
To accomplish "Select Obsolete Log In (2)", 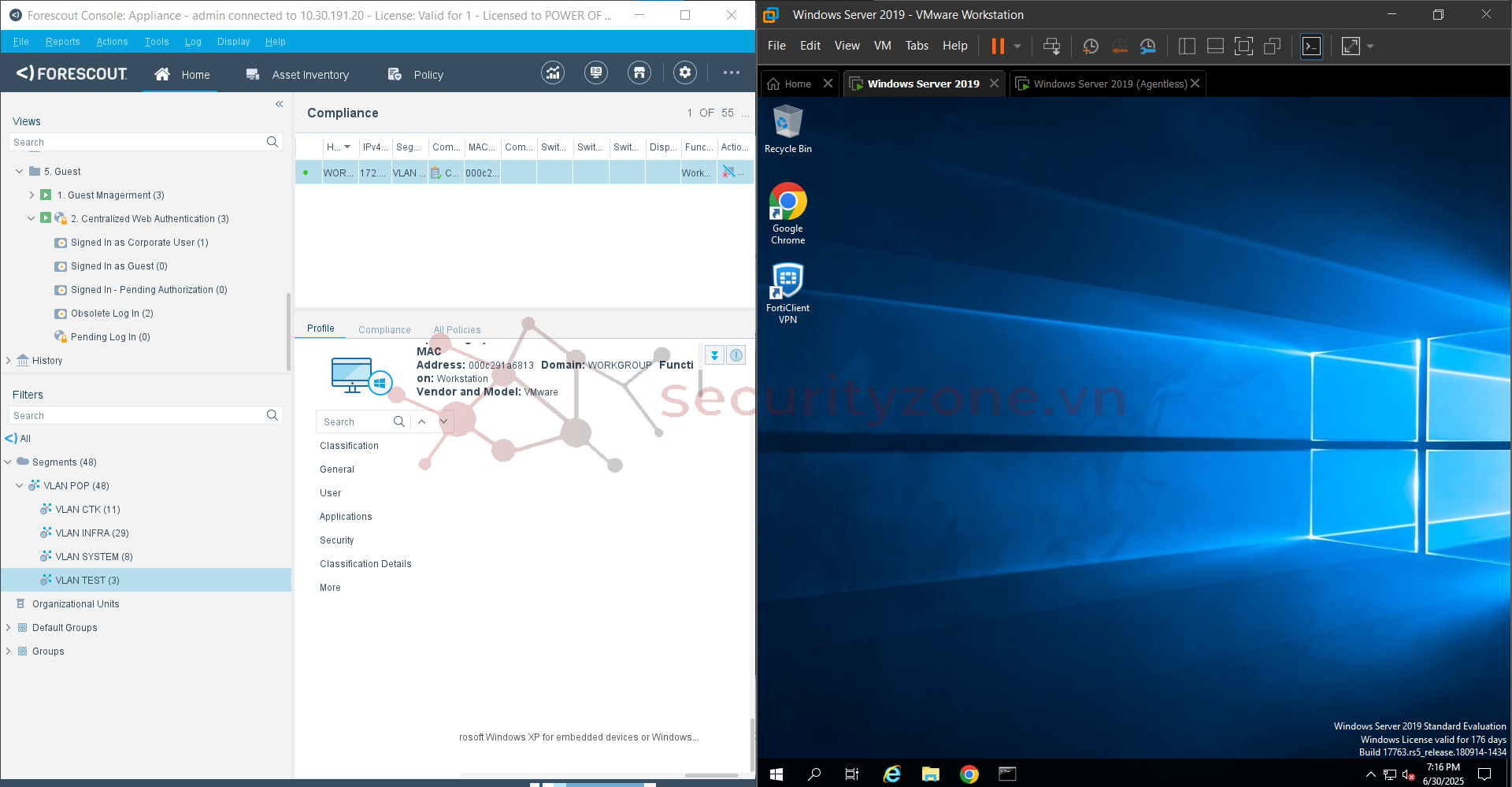I will click(x=112, y=313).
